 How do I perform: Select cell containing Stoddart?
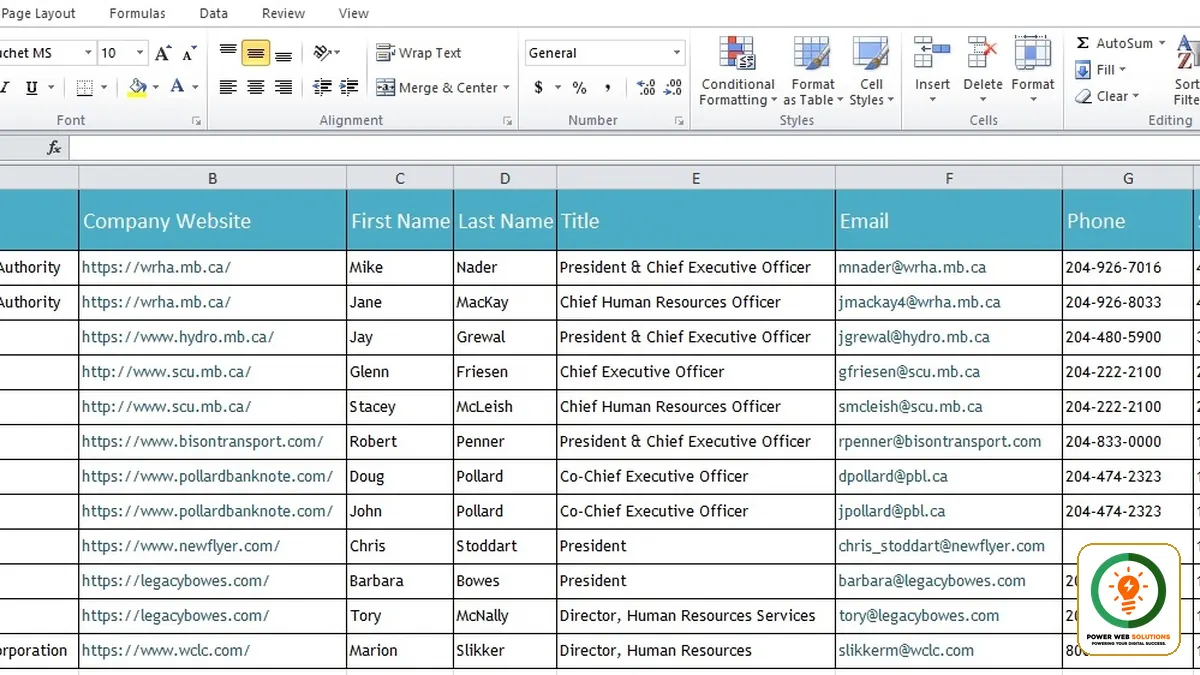click(505, 546)
